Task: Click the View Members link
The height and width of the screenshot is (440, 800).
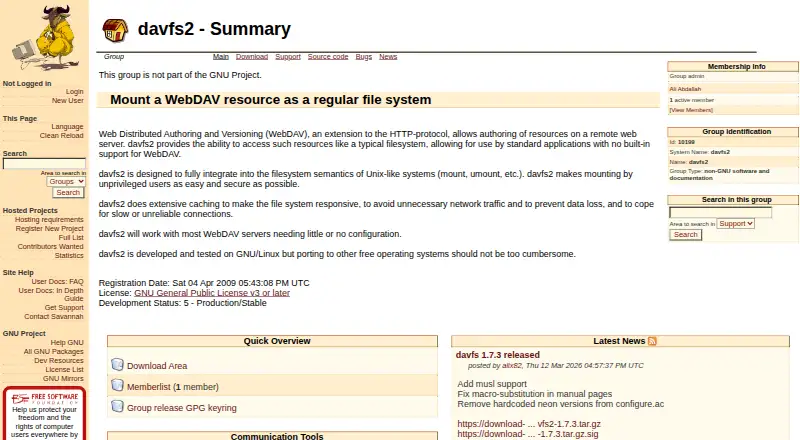Action: [691, 110]
